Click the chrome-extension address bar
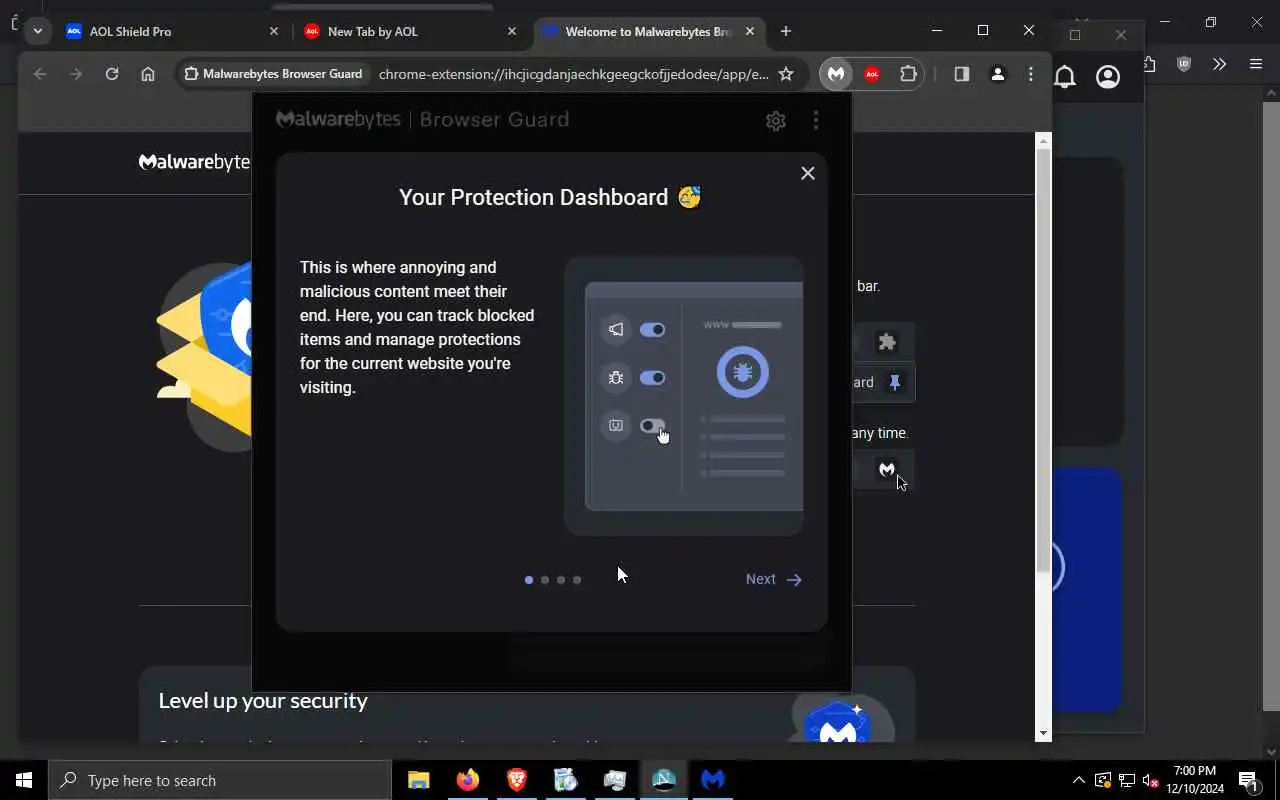 (573, 74)
